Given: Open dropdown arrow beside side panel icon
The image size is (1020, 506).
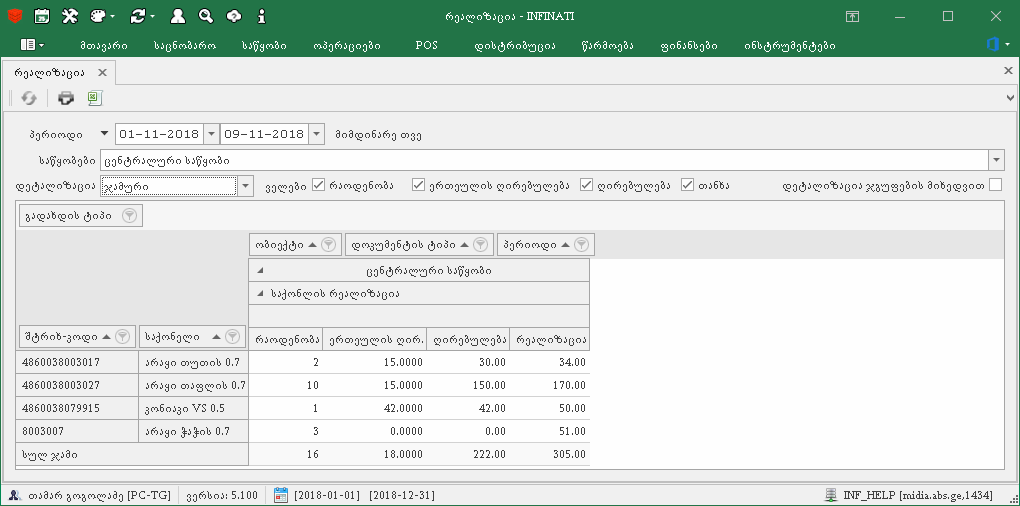Looking at the screenshot, I should tap(42, 46).
